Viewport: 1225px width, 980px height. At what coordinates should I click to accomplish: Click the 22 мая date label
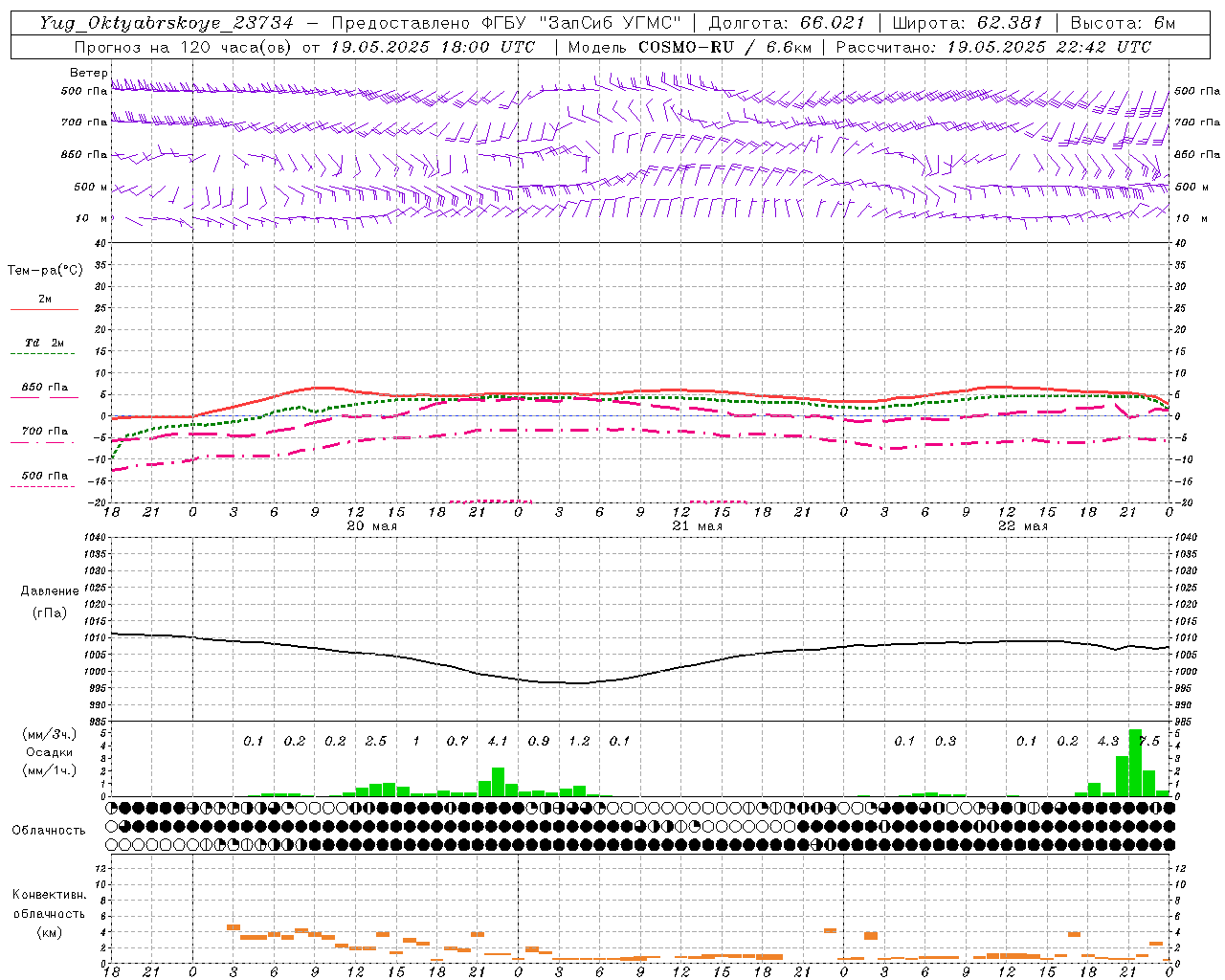1022,525
